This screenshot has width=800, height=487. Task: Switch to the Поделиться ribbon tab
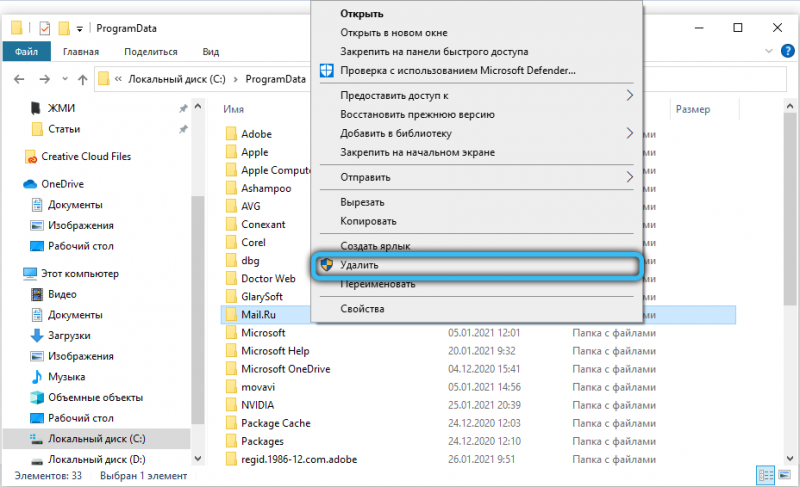coord(151,52)
